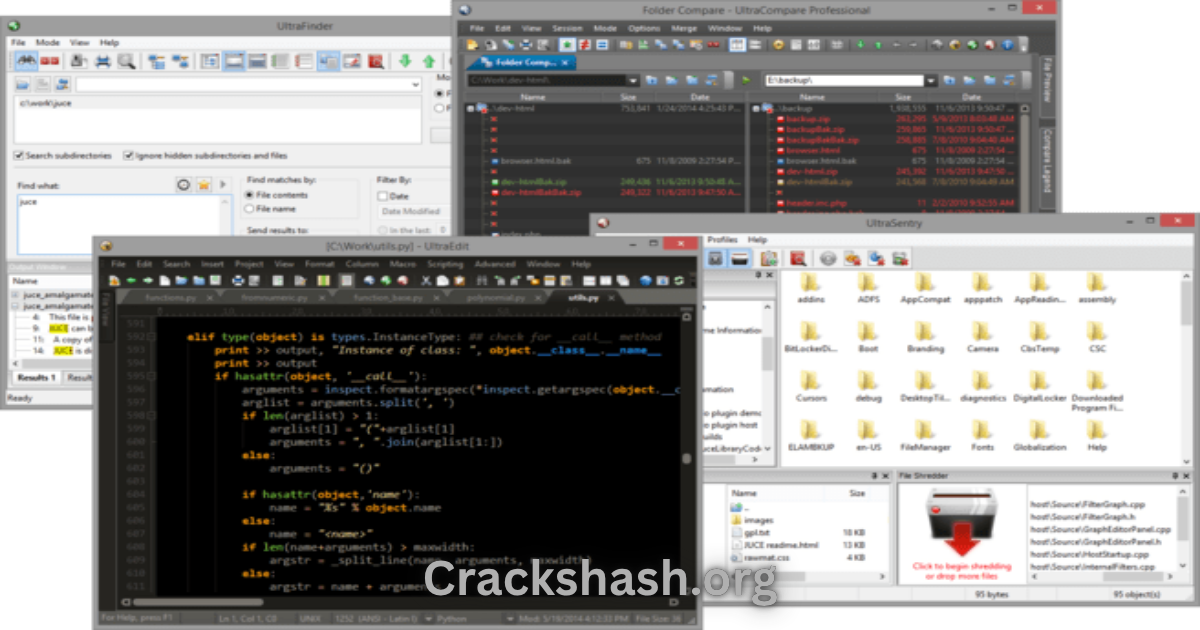Click the Name column header in left UltraCompare pane
The image size is (1200, 630).
(x=533, y=97)
